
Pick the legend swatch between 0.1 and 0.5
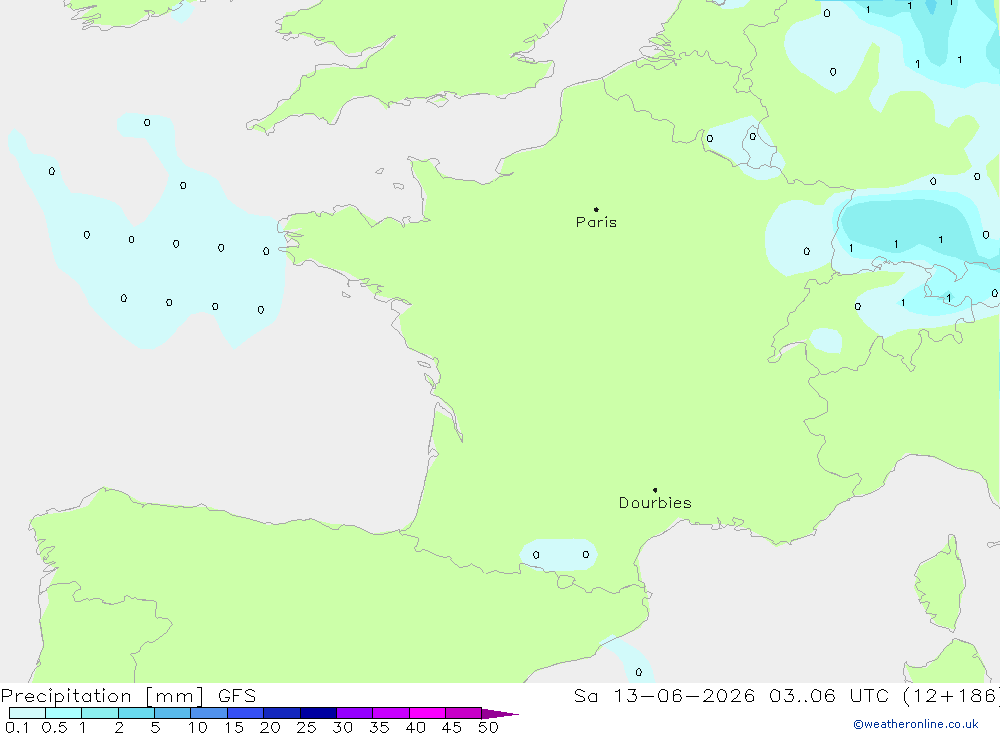point(27,713)
